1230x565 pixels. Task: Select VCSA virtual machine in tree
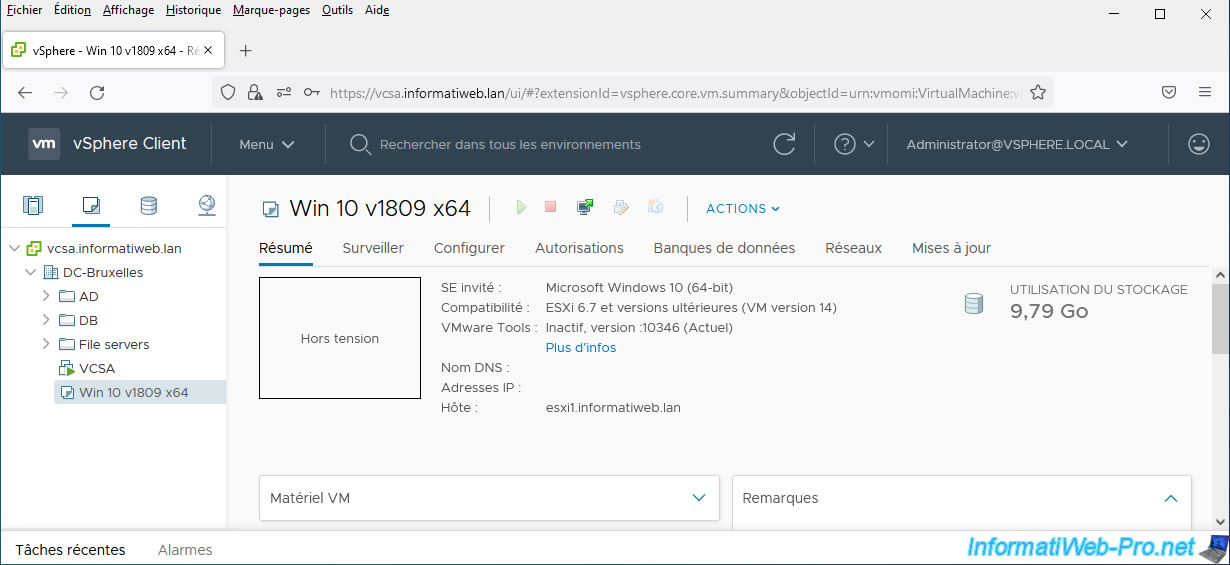[97, 368]
